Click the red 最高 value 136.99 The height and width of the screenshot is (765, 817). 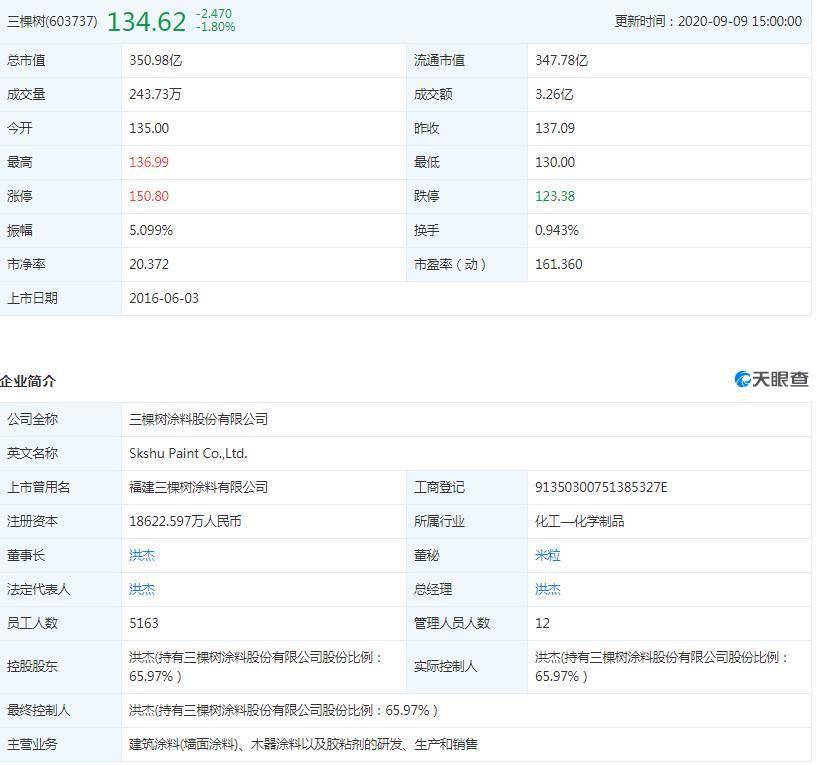(150, 162)
